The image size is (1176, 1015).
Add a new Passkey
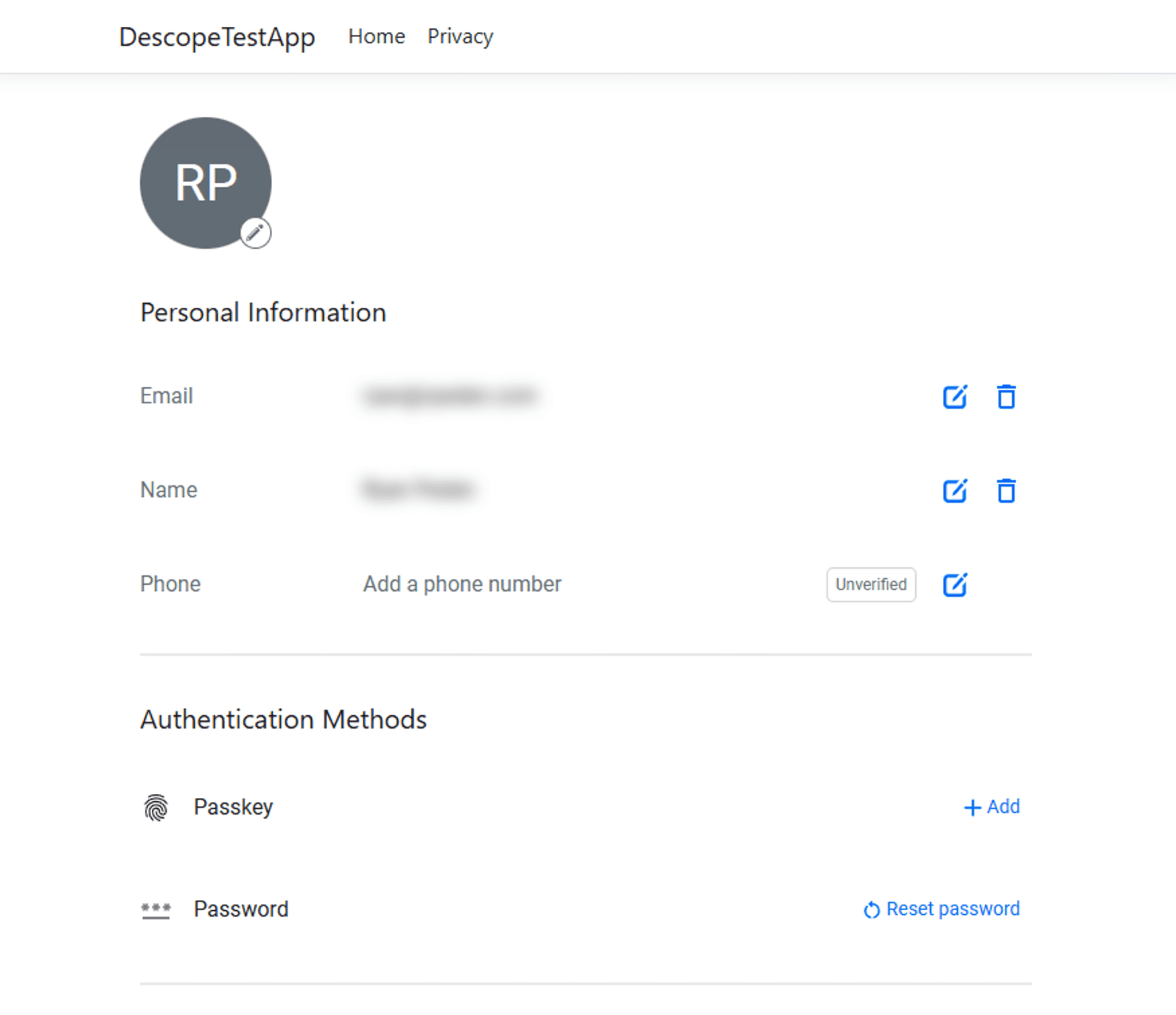pos(992,807)
